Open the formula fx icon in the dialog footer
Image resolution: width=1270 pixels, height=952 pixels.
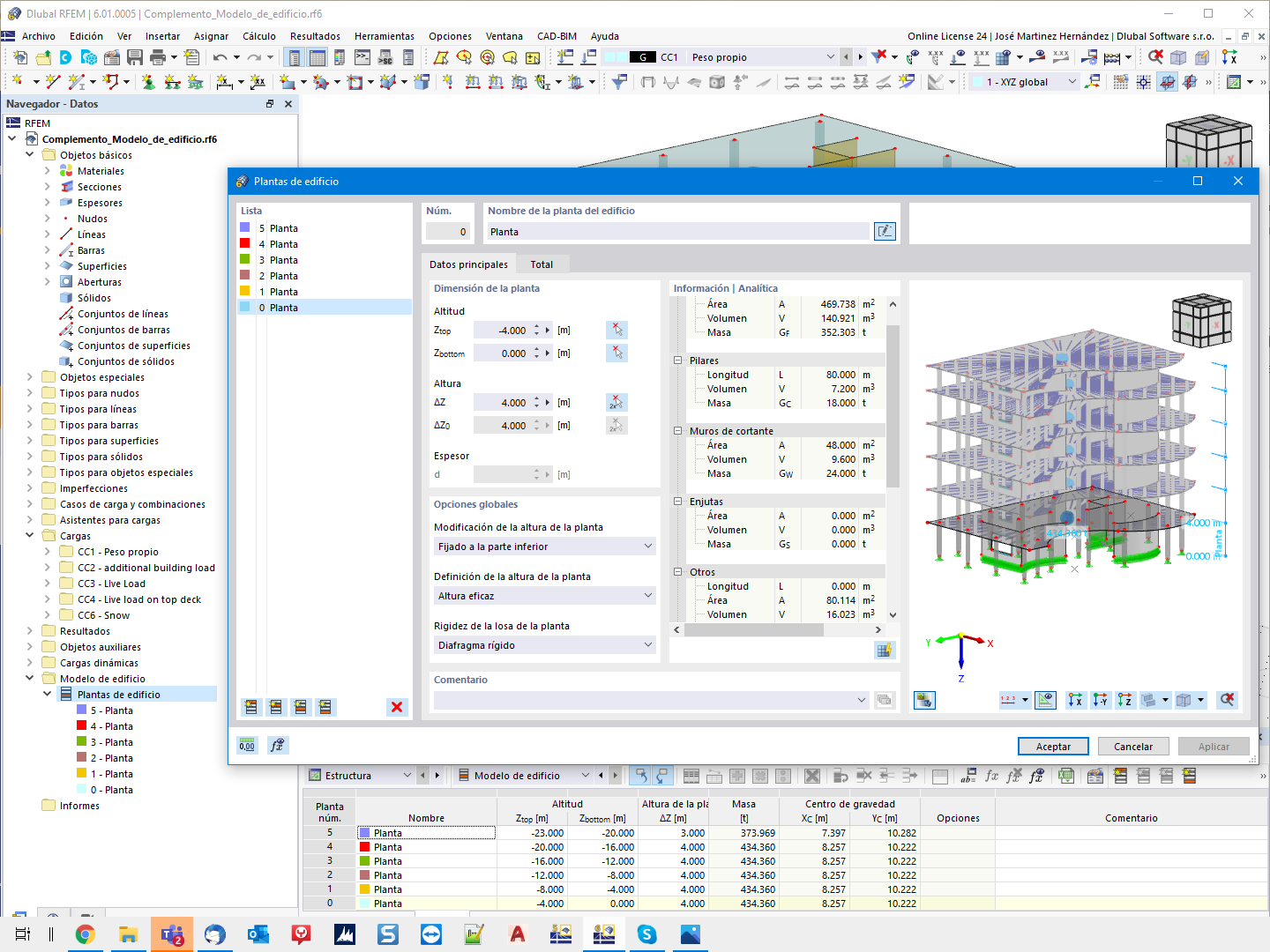coord(277,746)
